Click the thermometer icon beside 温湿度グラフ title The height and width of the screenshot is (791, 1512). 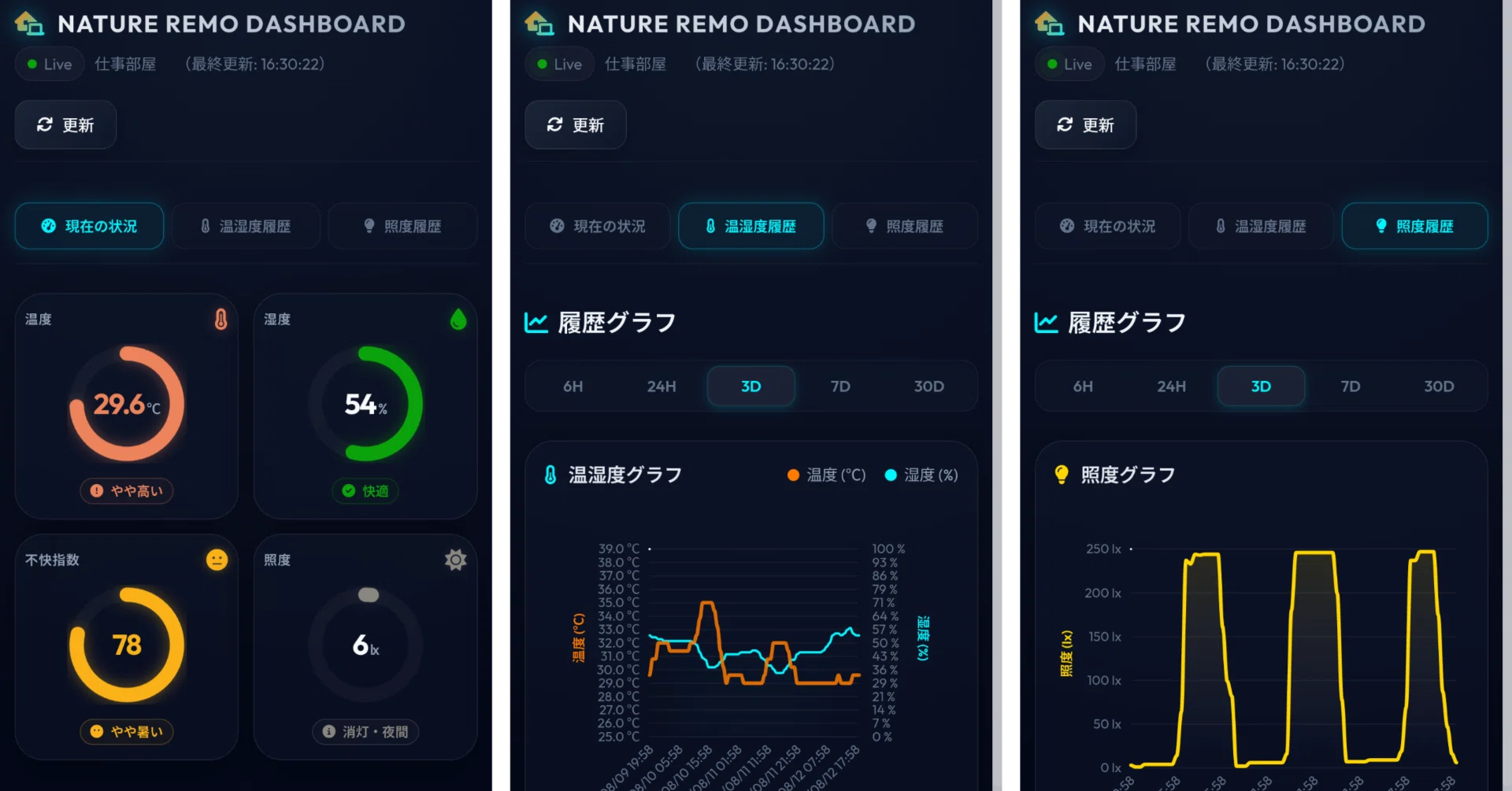pos(550,475)
